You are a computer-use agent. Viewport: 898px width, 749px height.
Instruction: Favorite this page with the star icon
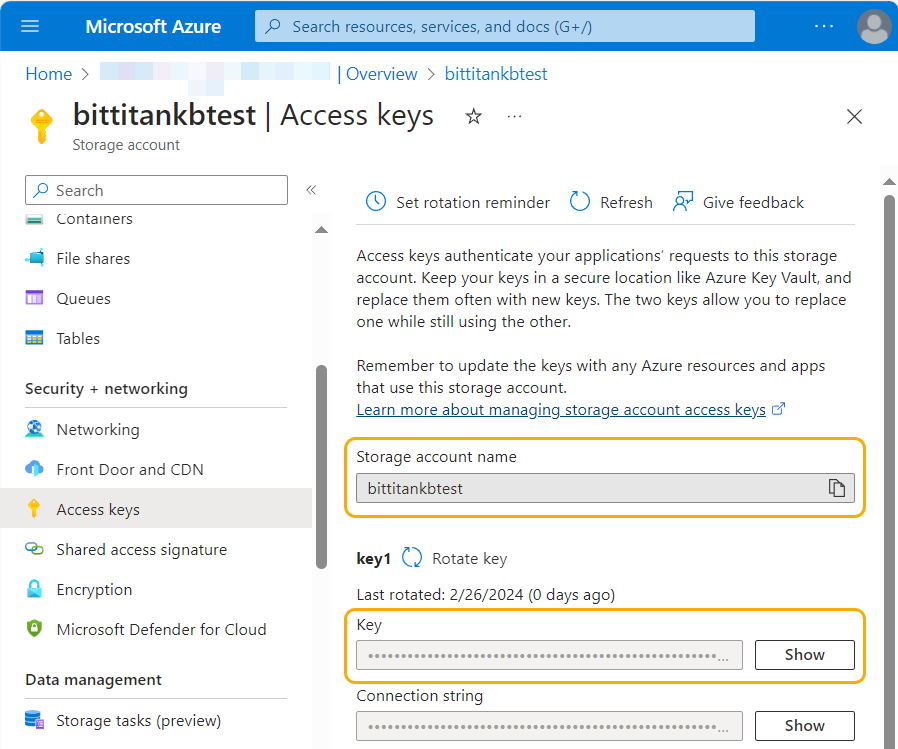pos(473,116)
